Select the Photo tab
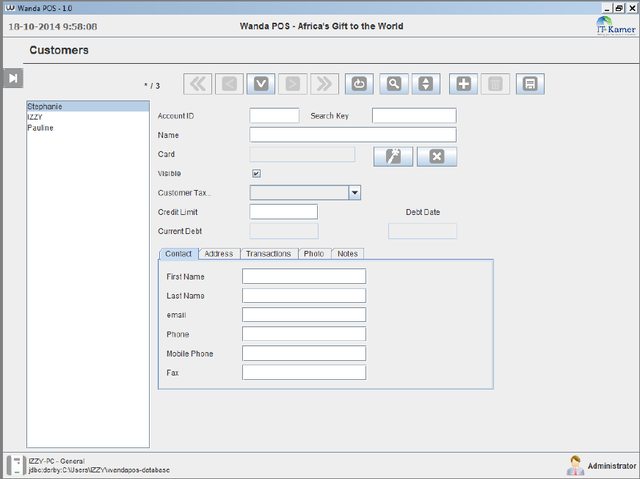 (313, 254)
